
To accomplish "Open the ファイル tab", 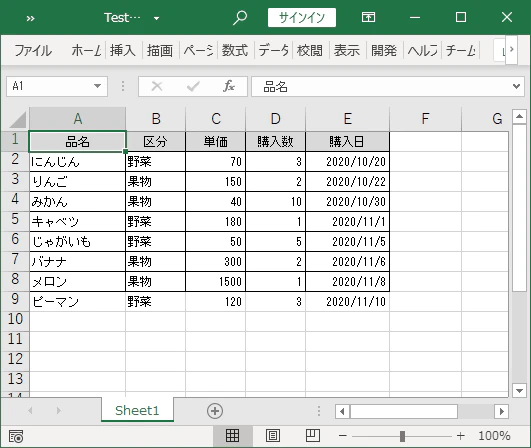I will click(33, 51).
